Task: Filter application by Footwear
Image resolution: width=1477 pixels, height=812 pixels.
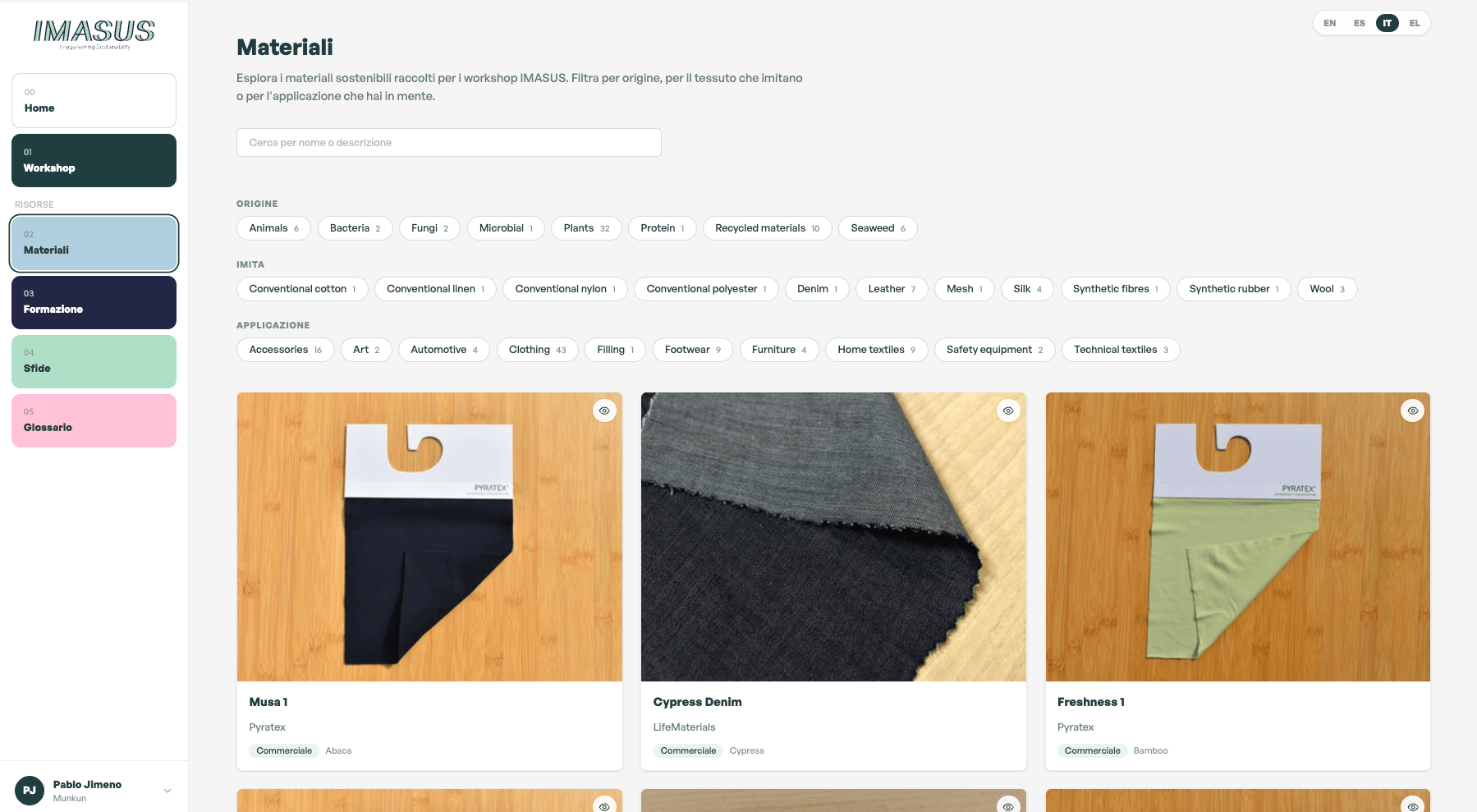Action: pyautogui.click(x=692, y=350)
